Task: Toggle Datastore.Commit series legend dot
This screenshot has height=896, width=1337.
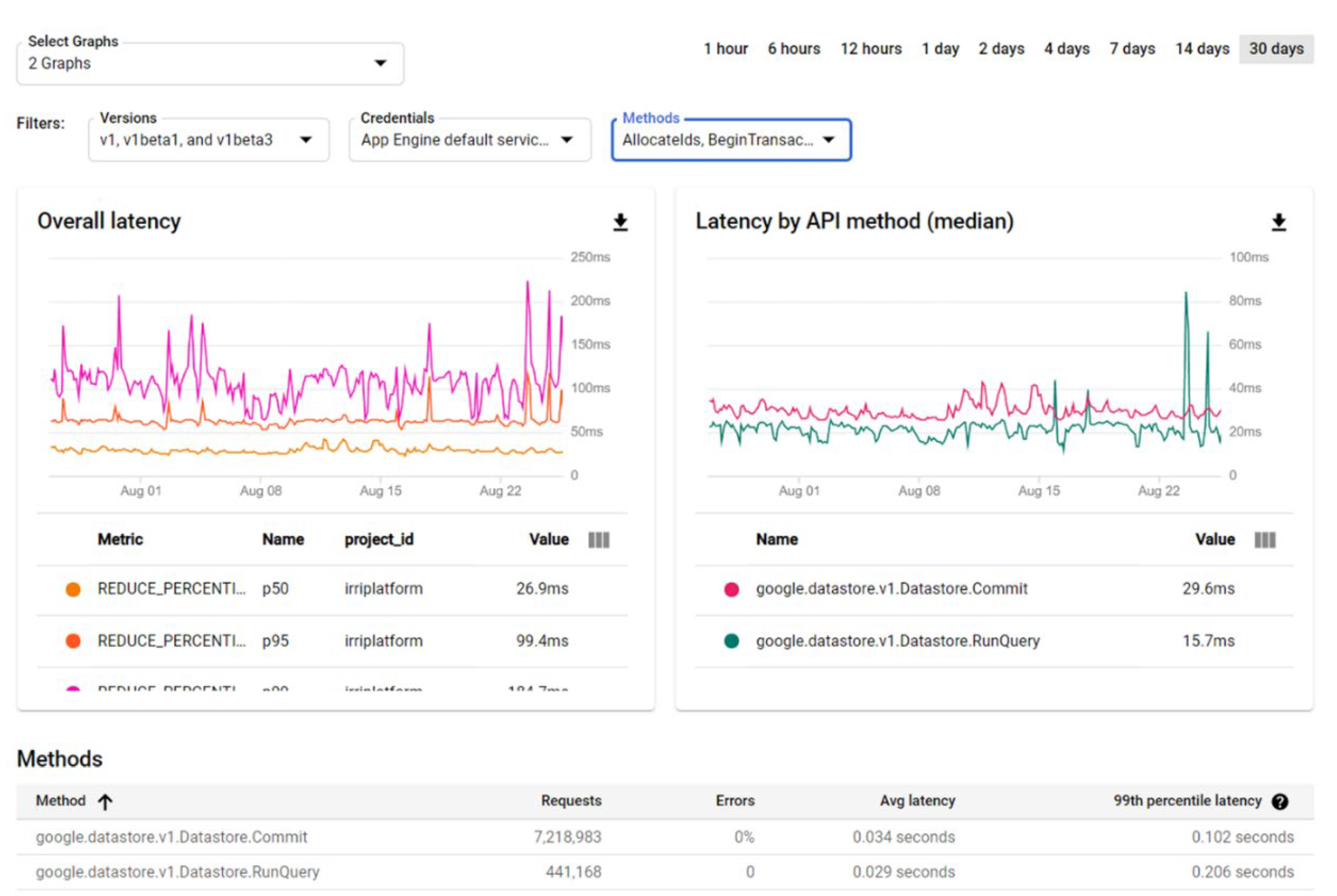Action: [x=731, y=589]
